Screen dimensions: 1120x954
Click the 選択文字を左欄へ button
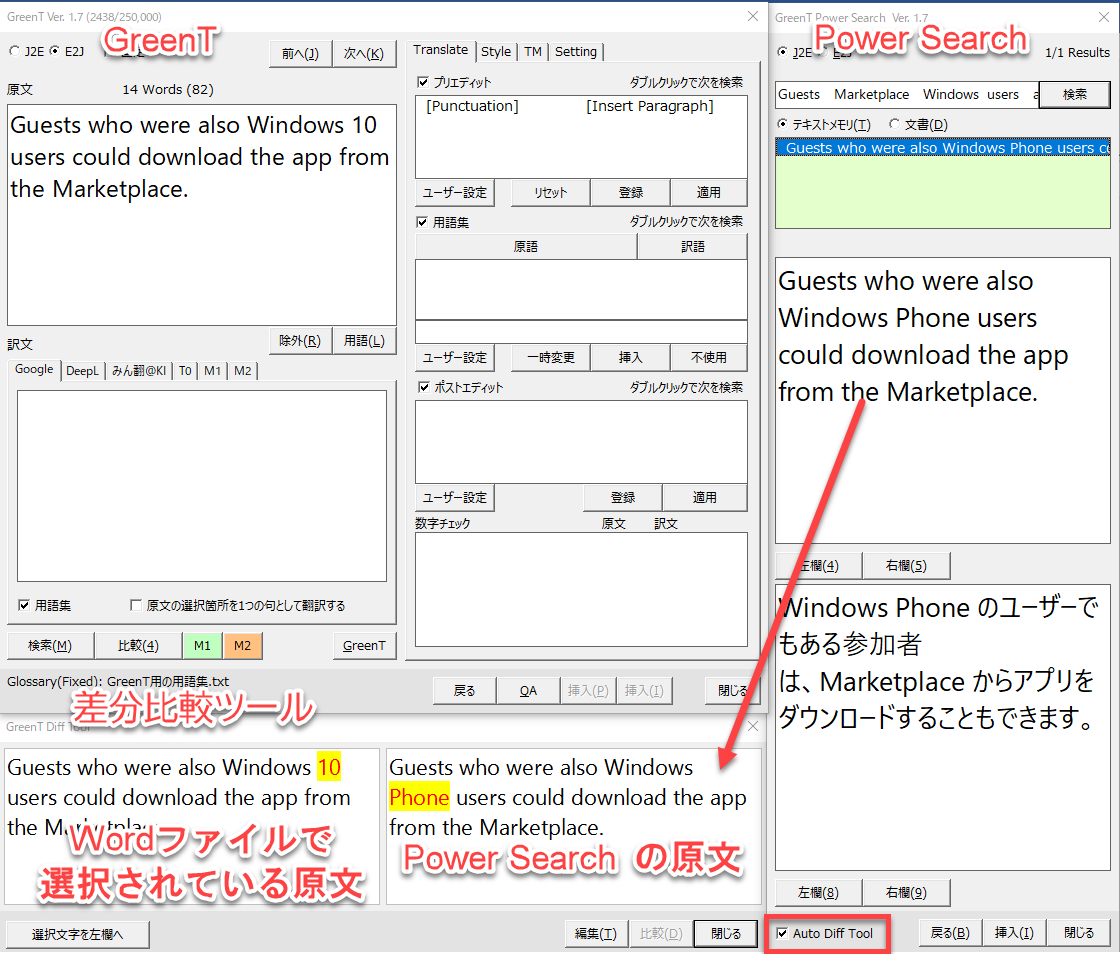pyautogui.click(x=77, y=935)
